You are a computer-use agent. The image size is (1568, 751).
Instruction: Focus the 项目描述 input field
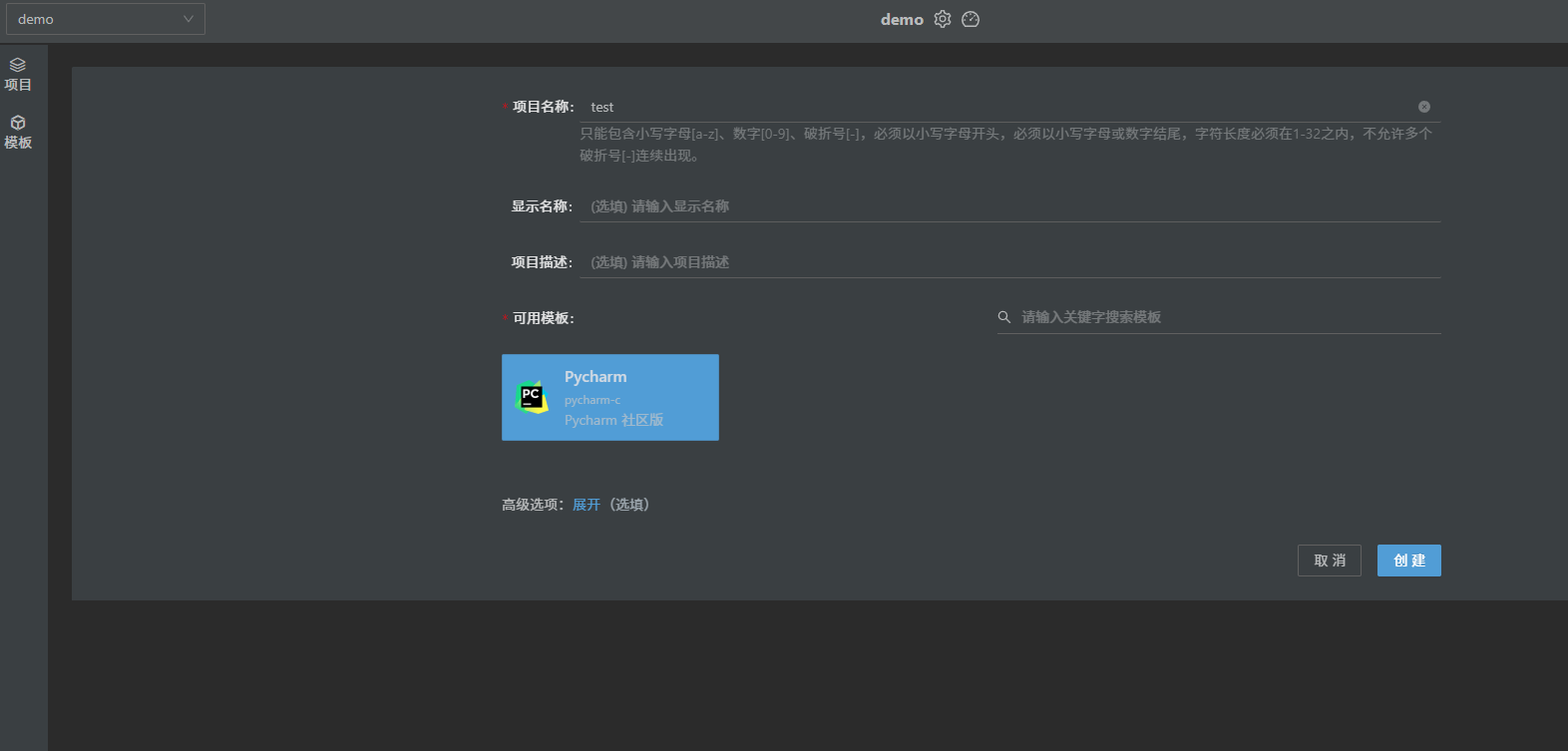click(1007, 262)
